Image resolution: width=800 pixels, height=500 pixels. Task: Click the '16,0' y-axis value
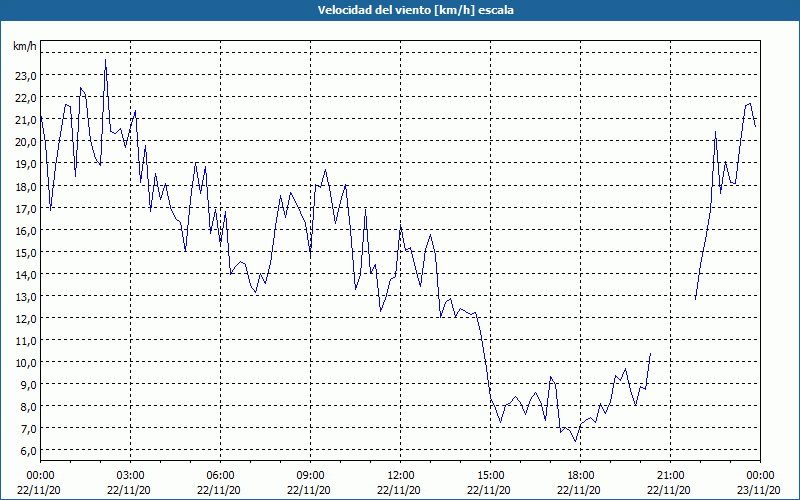point(26,230)
